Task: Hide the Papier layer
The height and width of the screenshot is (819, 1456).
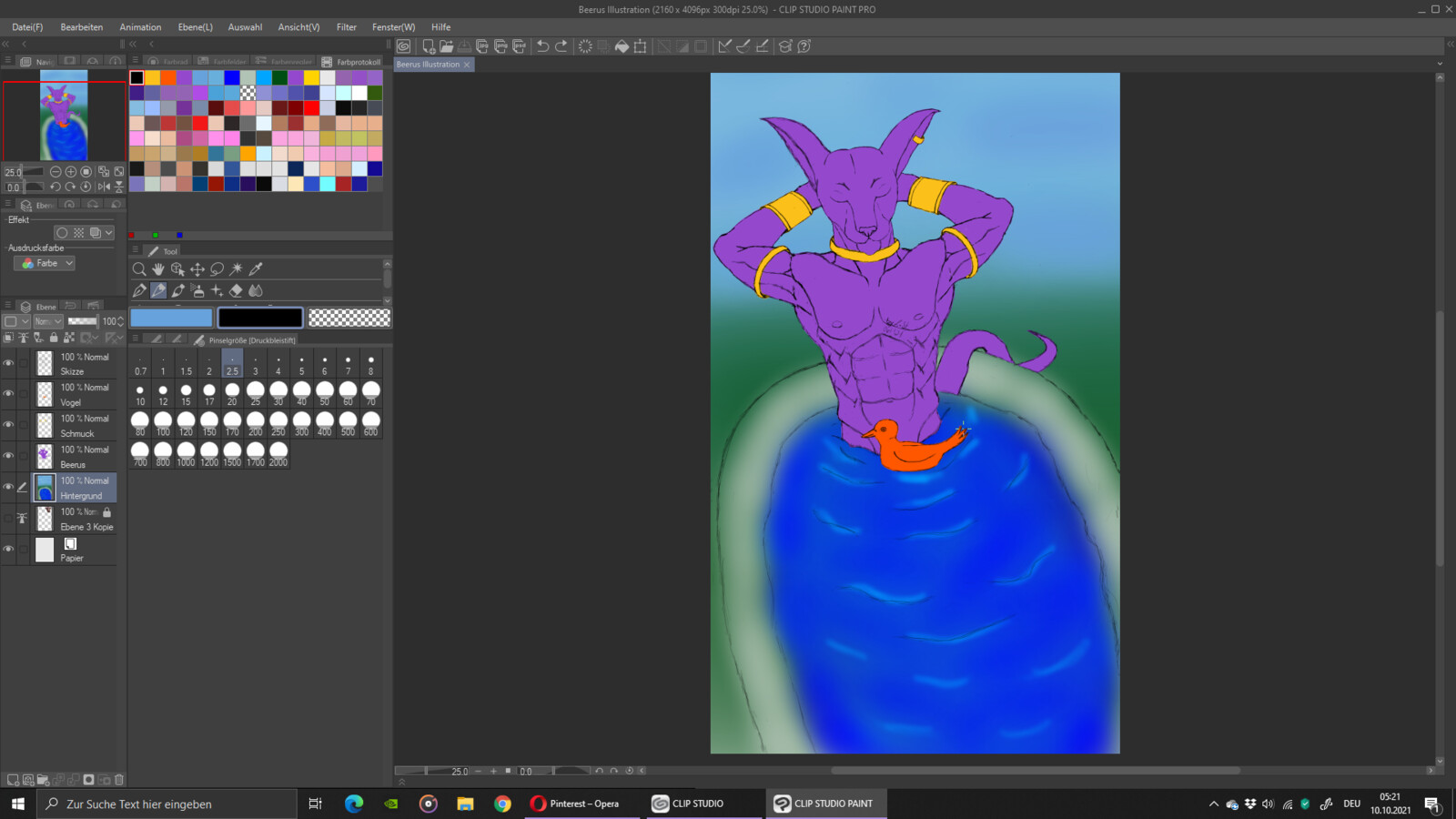Action: pos(8,549)
